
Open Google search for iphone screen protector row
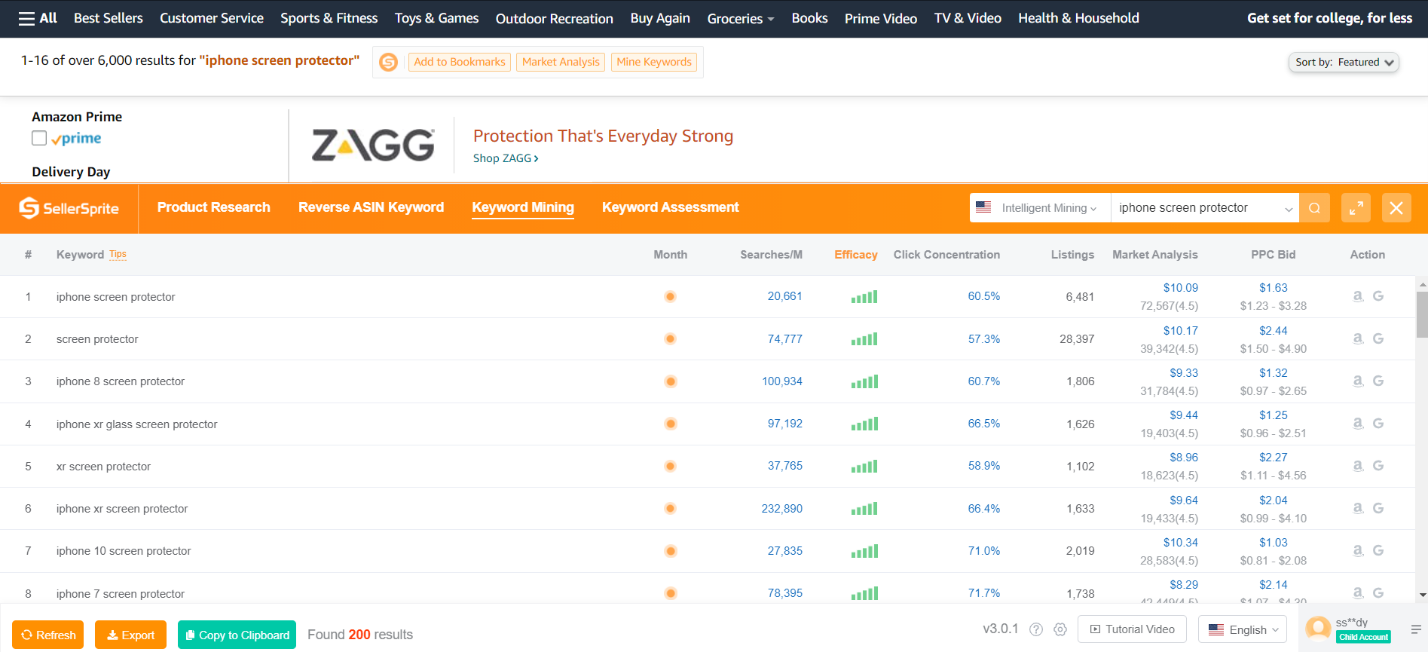click(1378, 297)
